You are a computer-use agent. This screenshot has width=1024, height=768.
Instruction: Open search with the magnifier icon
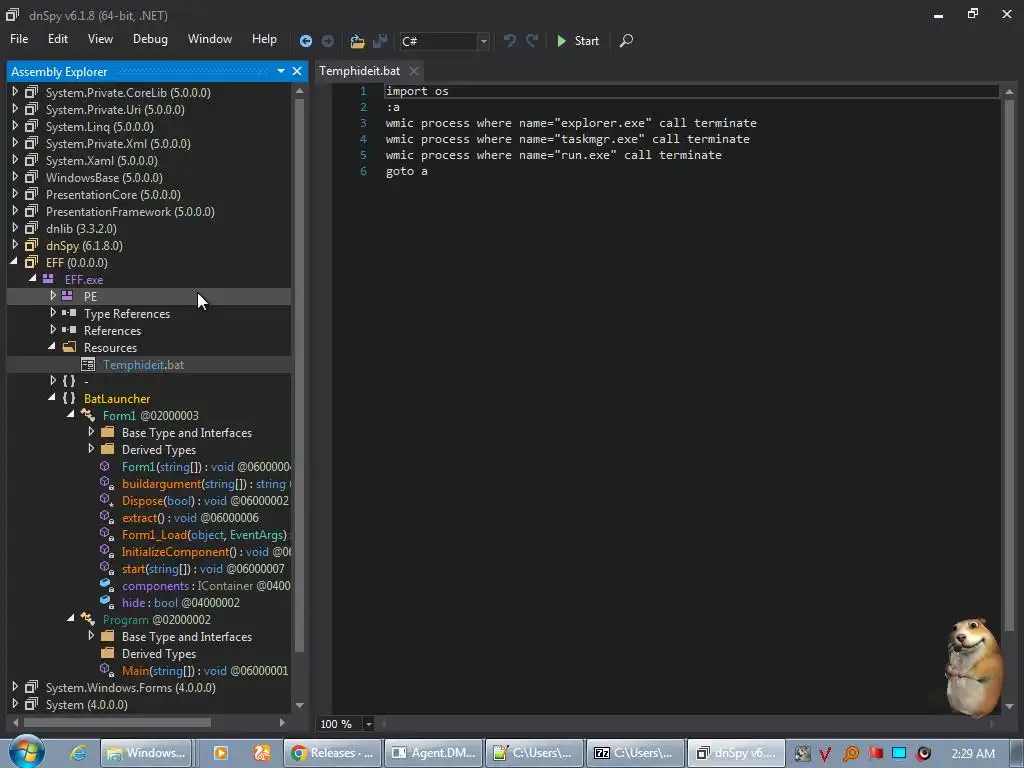point(626,41)
